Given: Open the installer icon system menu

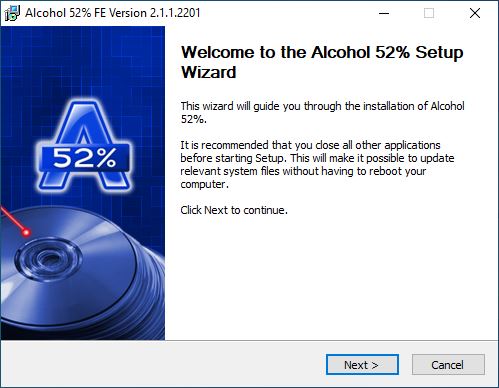Looking at the screenshot, I should coord(12,13).
